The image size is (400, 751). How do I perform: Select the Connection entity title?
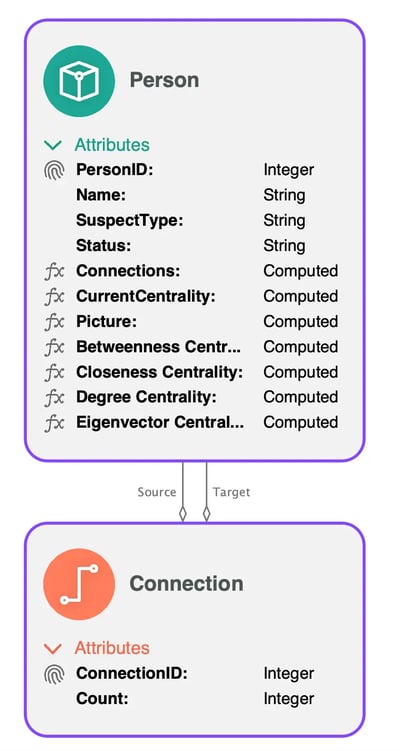tap(186, 583)
